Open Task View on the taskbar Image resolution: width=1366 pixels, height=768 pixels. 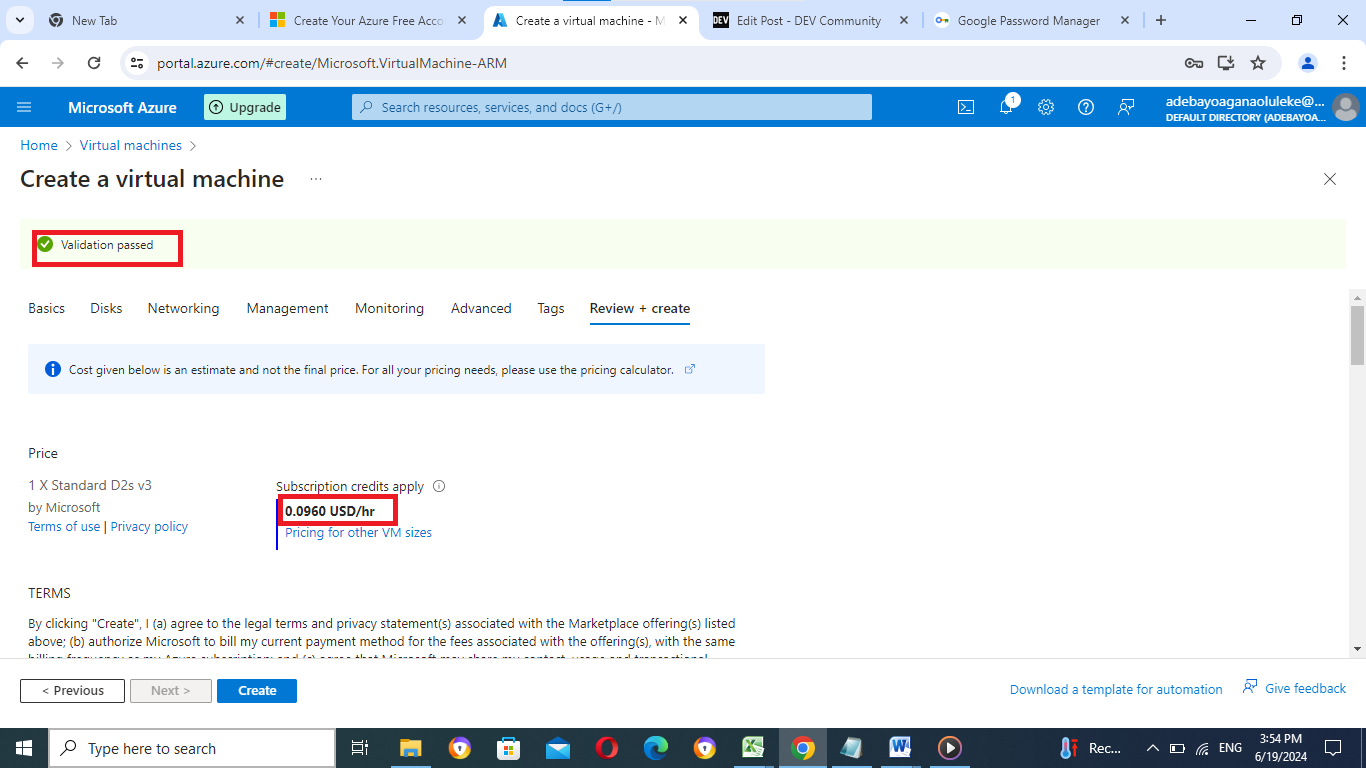click(x=360, y=748)
